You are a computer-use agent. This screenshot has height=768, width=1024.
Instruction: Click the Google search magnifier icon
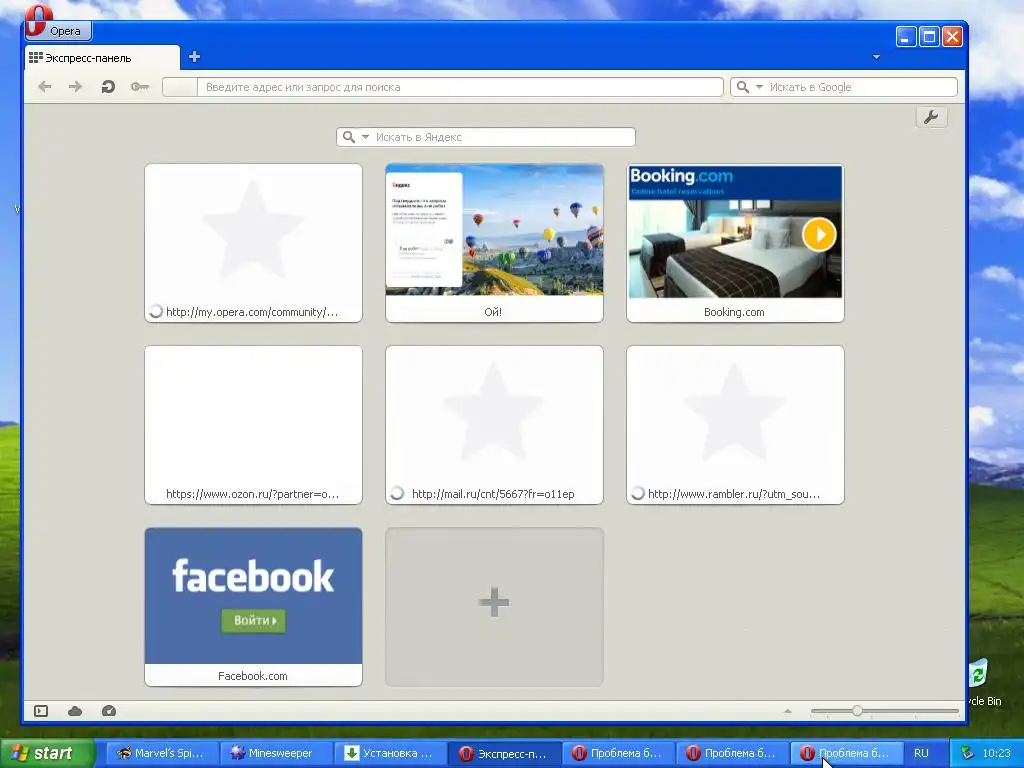click(743, 87)
